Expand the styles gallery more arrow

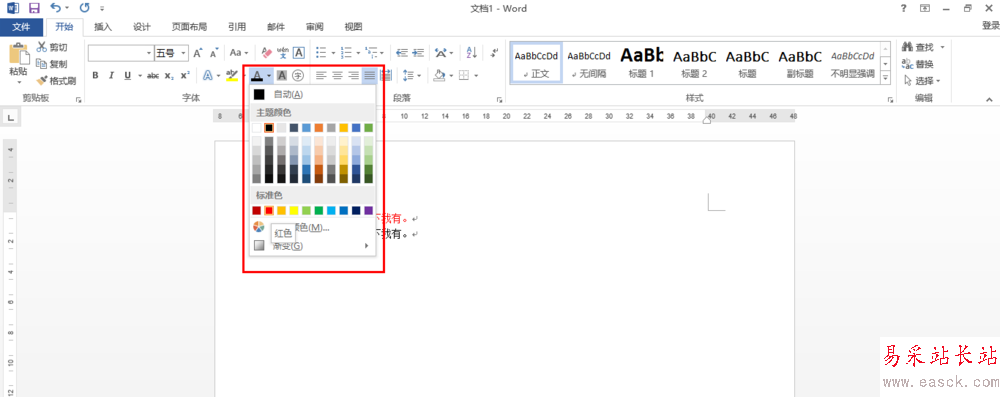click(885, 77)
